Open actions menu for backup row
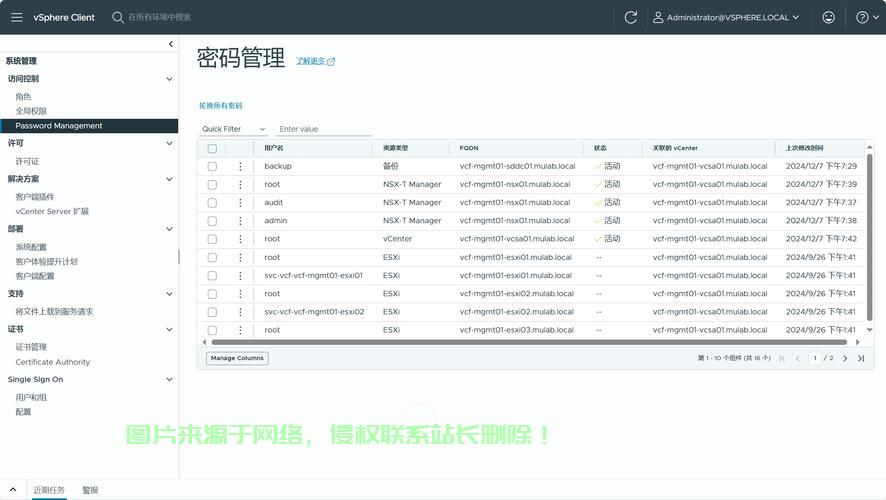The width and height of the screenshot is (886, 500). pyautogui.click(x=240, y=166)
